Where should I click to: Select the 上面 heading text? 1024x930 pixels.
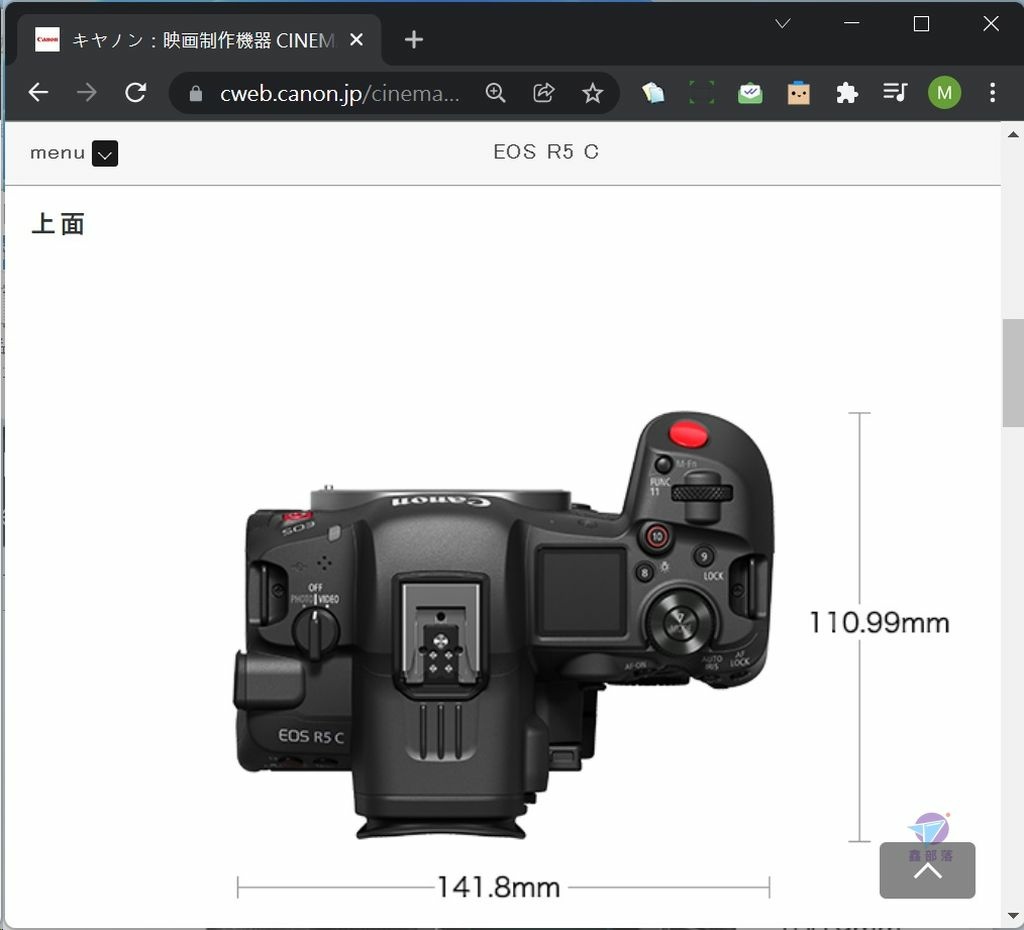pyautogui.click(x=58, y=224)
